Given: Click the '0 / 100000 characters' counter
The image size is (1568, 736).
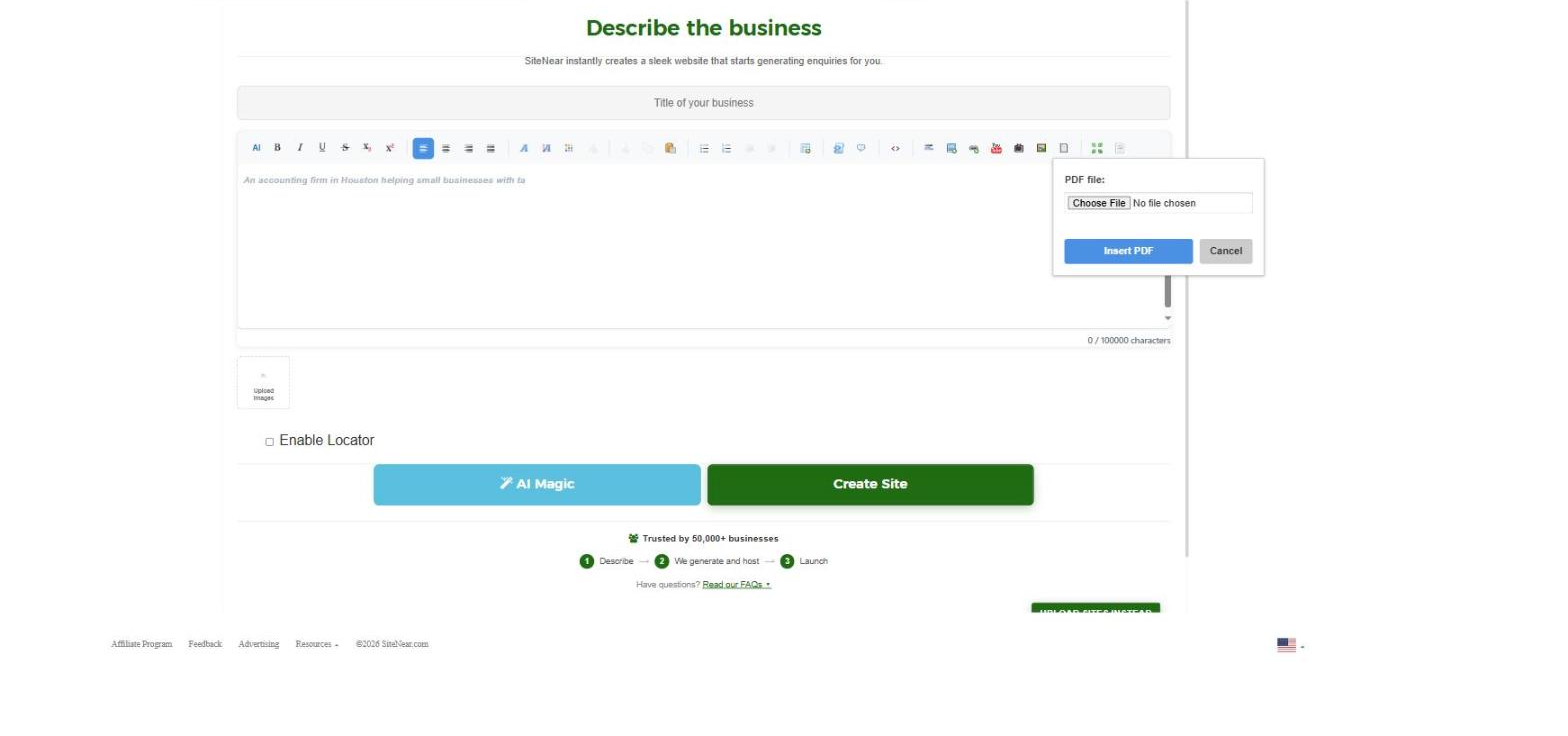Looking at the screenshot, I should [x=1129, y=341].
